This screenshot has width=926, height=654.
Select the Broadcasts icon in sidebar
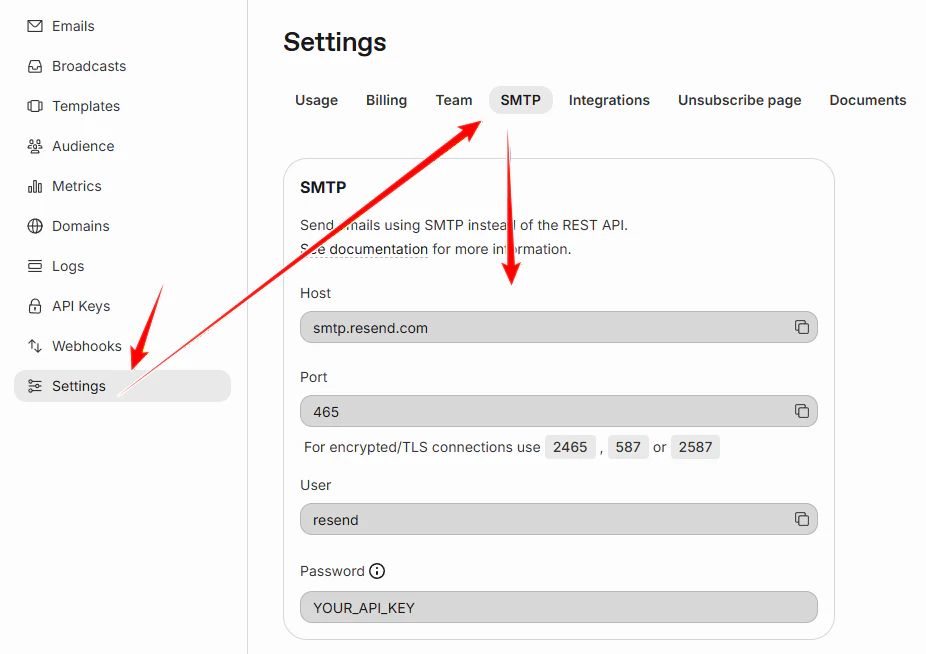click(x=35, y=66)
